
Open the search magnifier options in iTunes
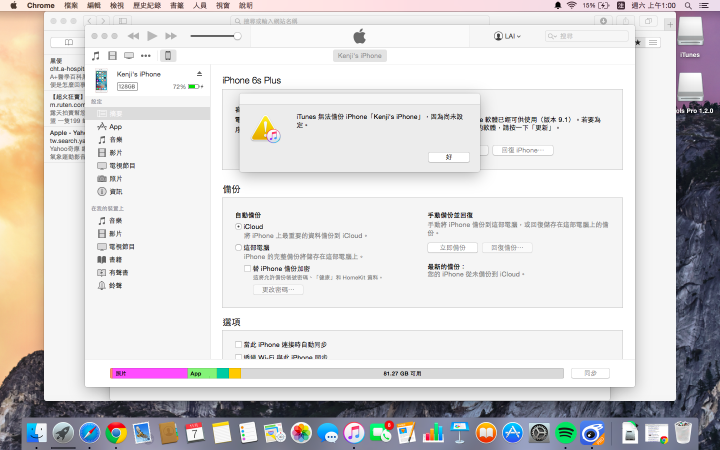click(552, 36)
